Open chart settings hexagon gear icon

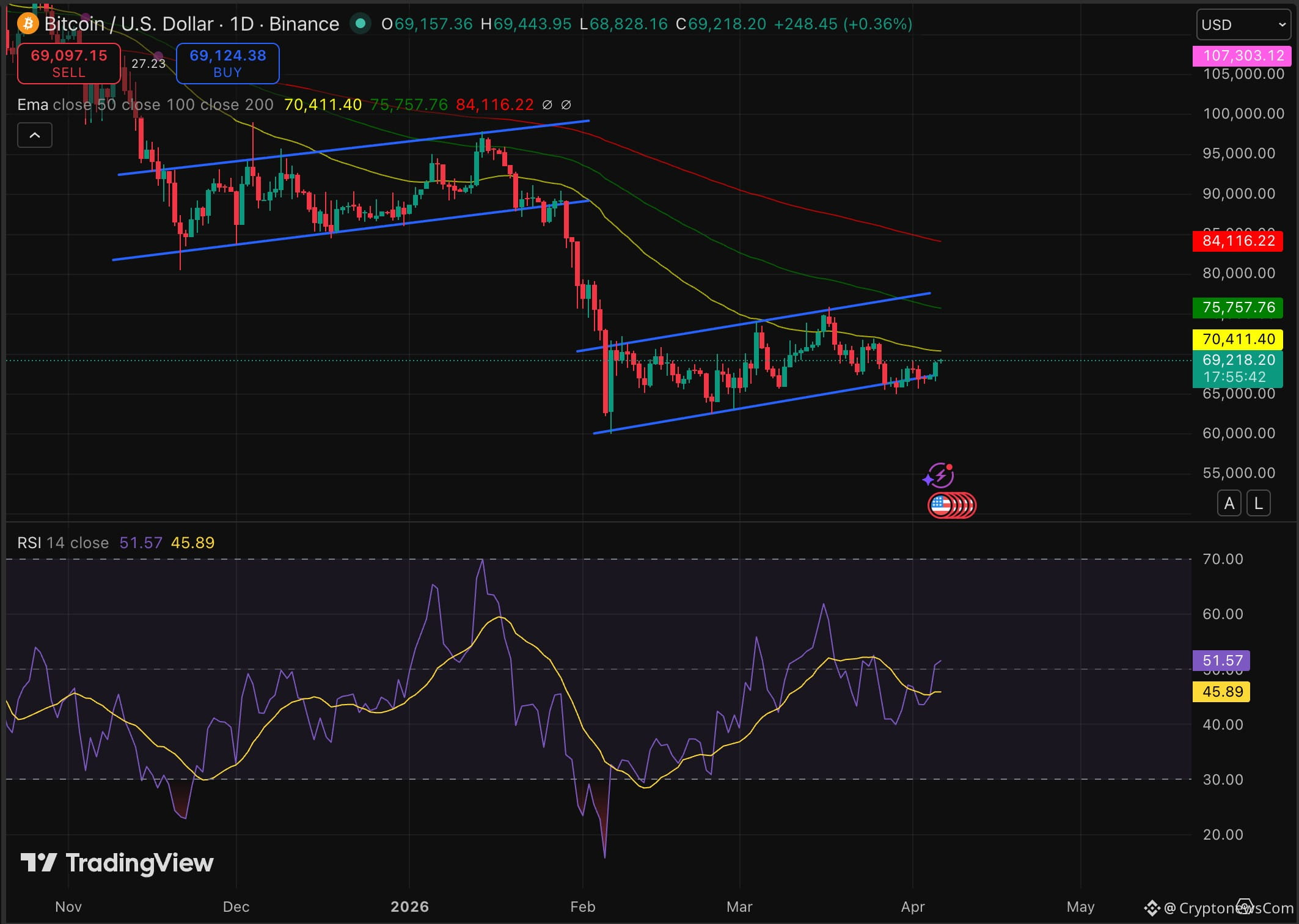1245,906
